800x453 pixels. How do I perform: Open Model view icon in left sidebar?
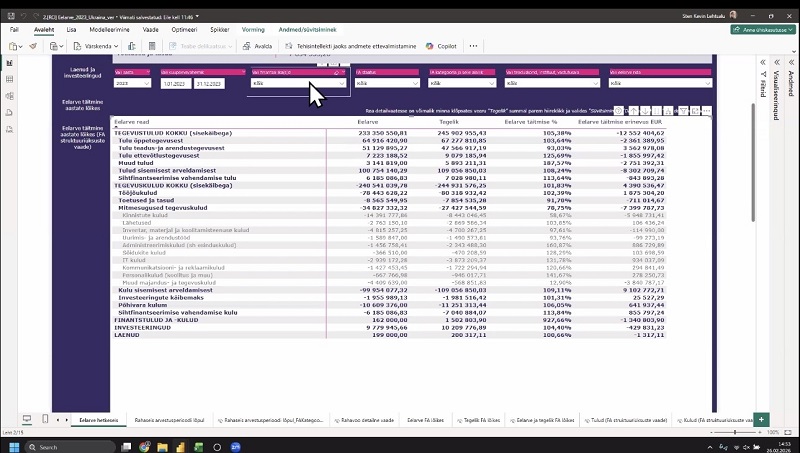(x=9, y=96)
